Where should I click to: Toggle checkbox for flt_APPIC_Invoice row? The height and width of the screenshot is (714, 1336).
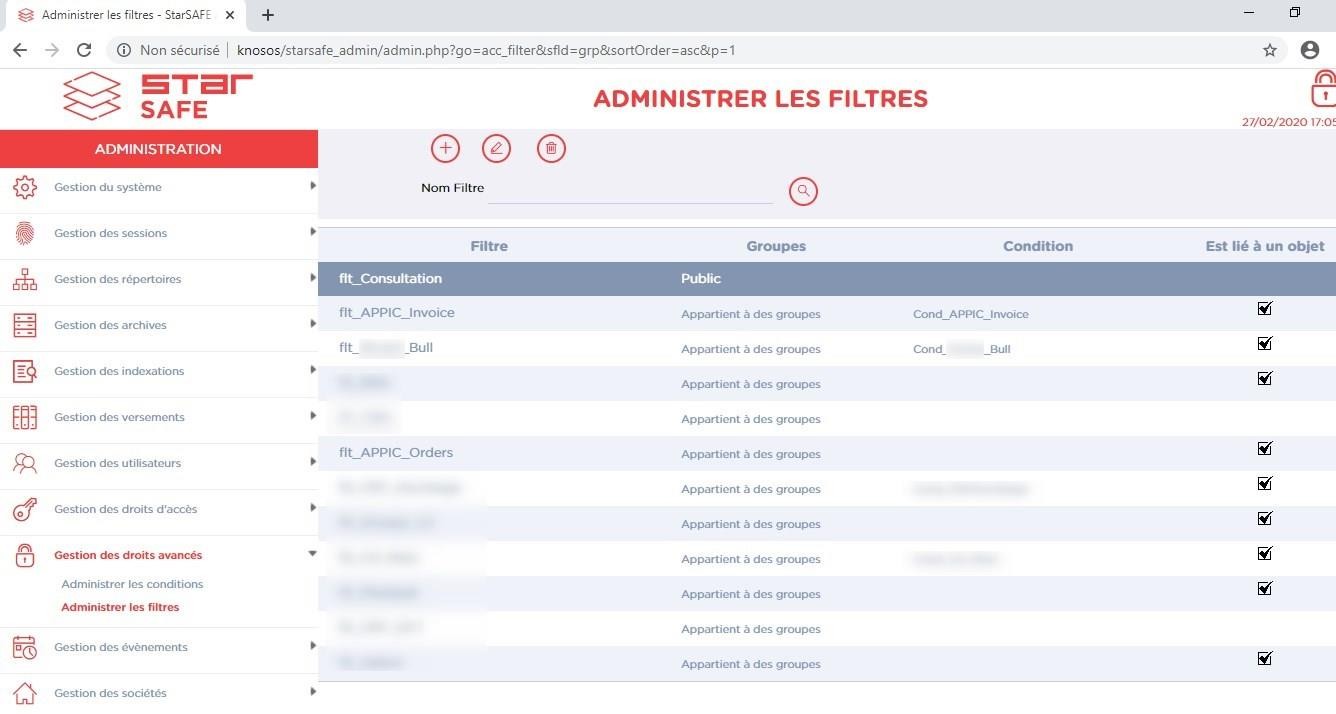[1264, 309]
